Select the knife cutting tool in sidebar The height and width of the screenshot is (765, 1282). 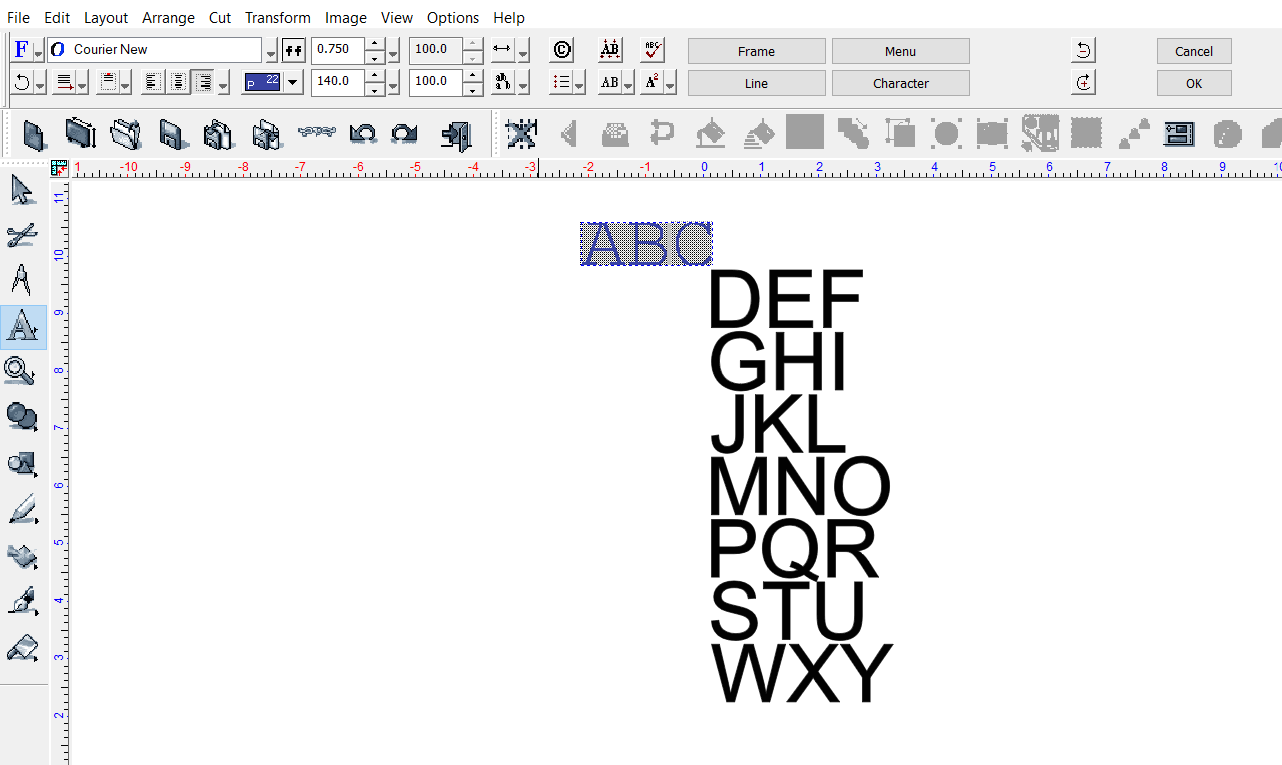[22, 235]
